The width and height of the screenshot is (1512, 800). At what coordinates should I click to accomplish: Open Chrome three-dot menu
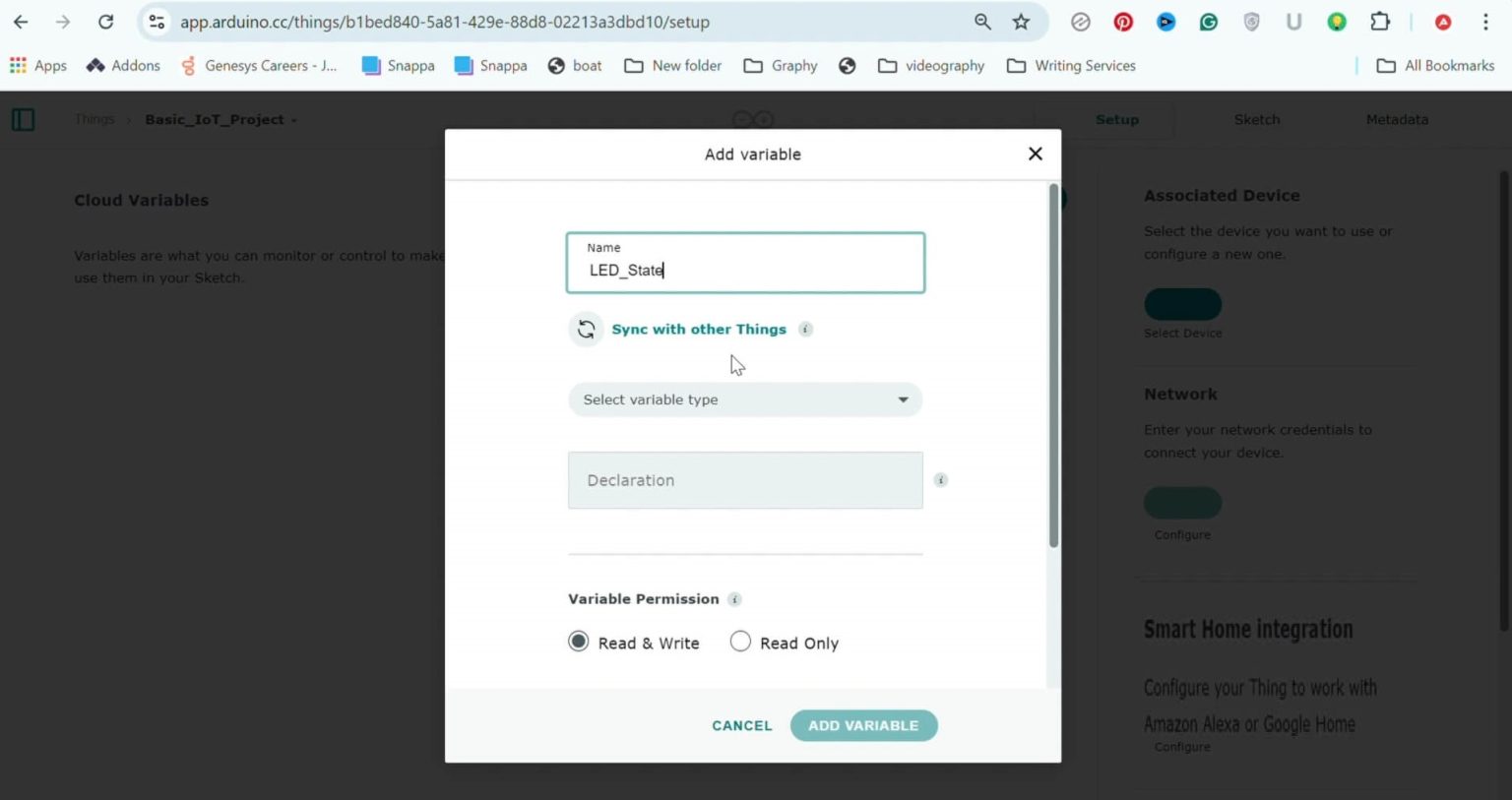point(1485,22)
